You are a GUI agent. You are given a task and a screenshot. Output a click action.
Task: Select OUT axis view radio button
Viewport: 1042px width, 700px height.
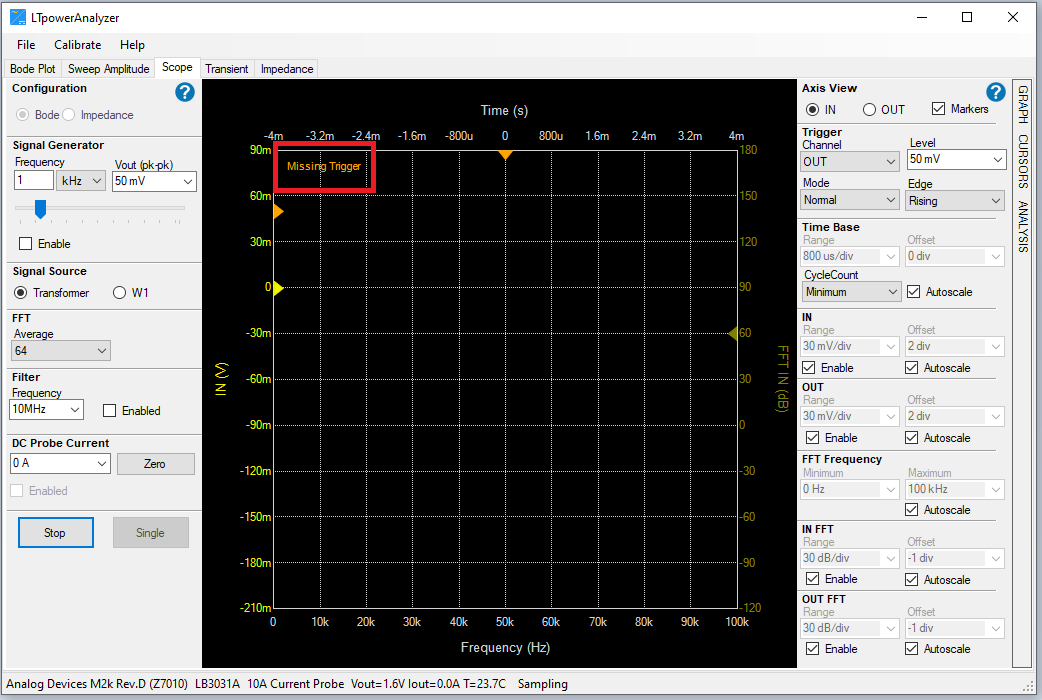click(x=869, y=110)
